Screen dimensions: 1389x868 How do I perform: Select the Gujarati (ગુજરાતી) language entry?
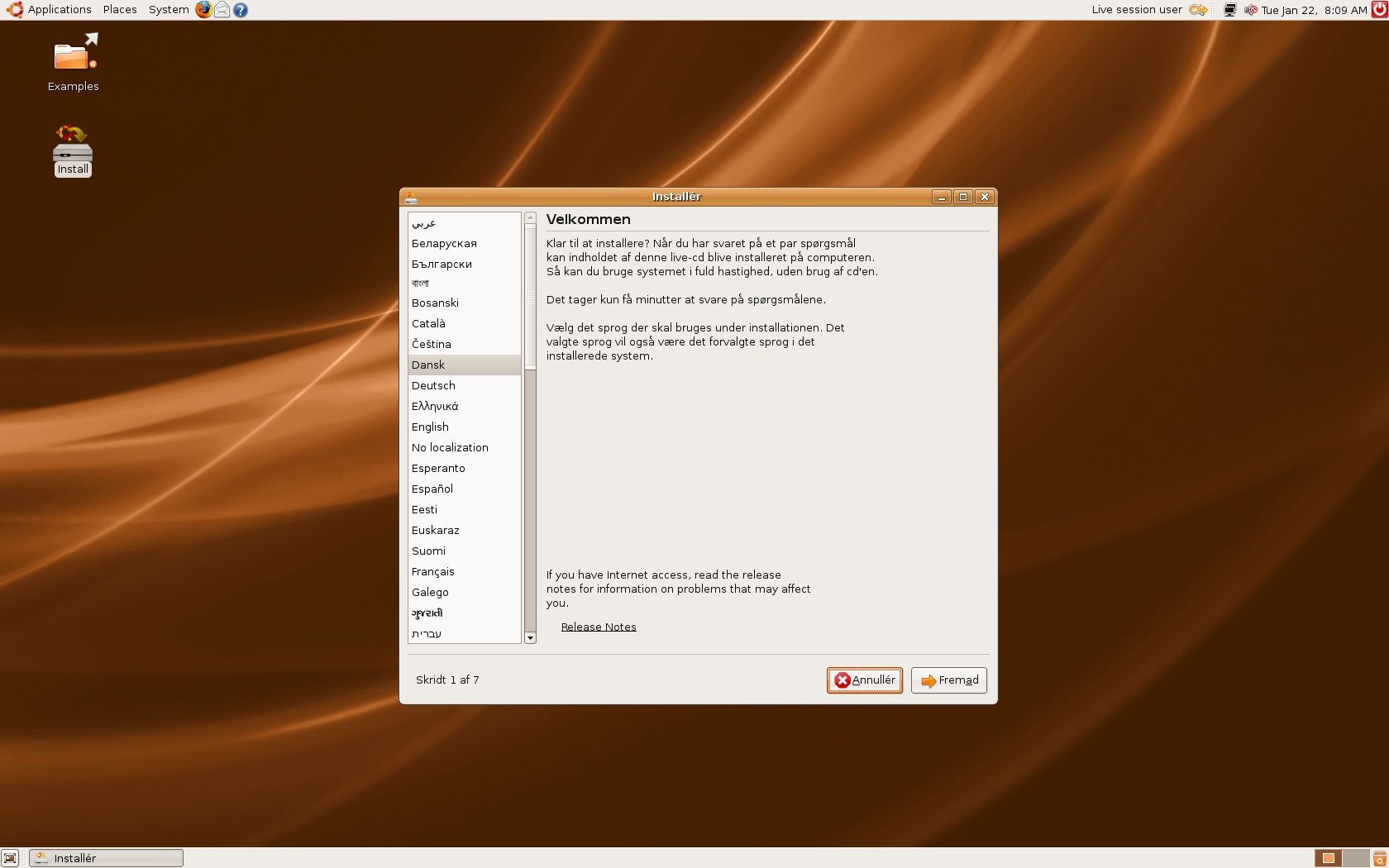tap(465, 613)
